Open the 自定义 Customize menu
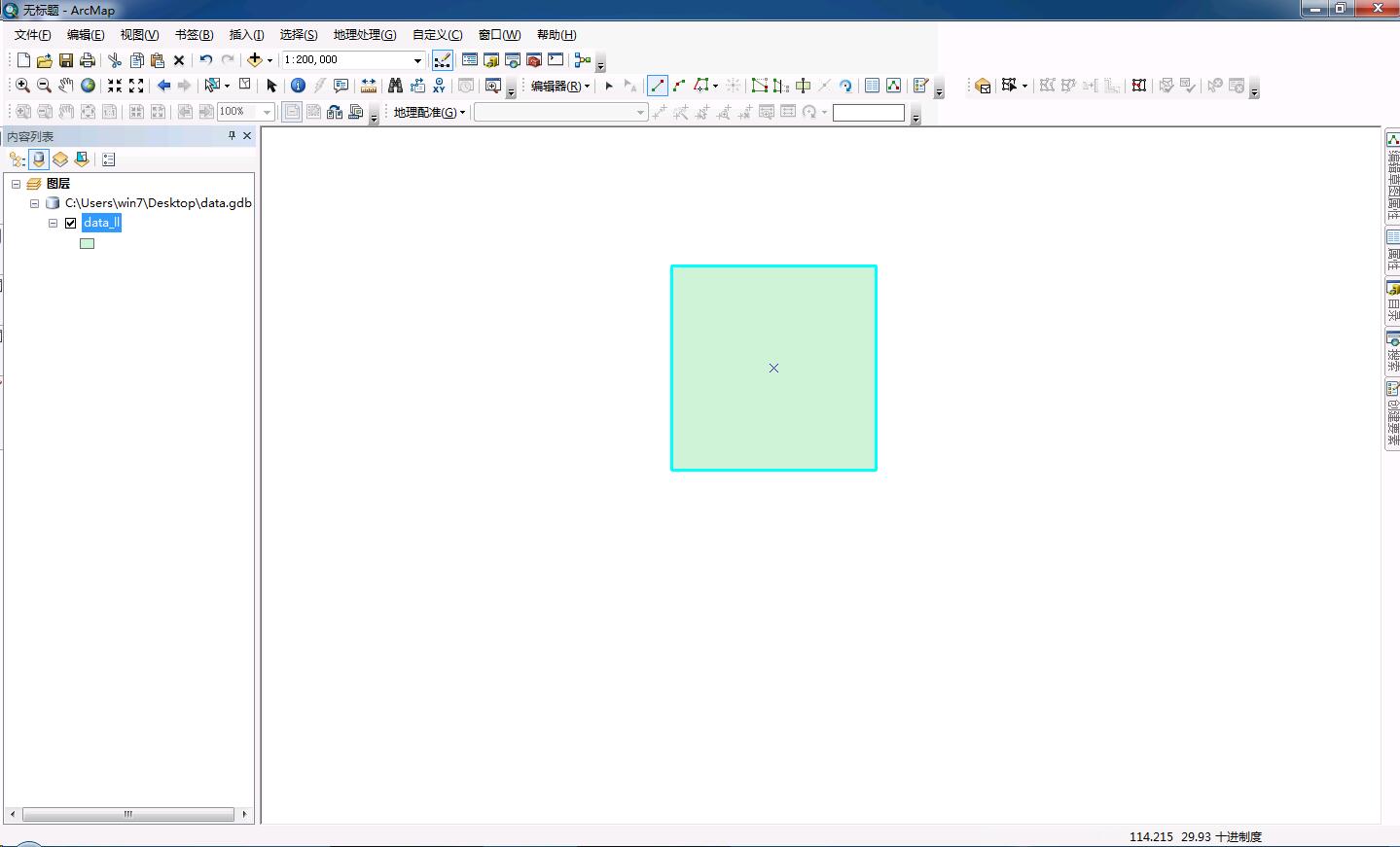Image resolution: width=1400 pixels, height=847 pixels. [x=438, y=35]
